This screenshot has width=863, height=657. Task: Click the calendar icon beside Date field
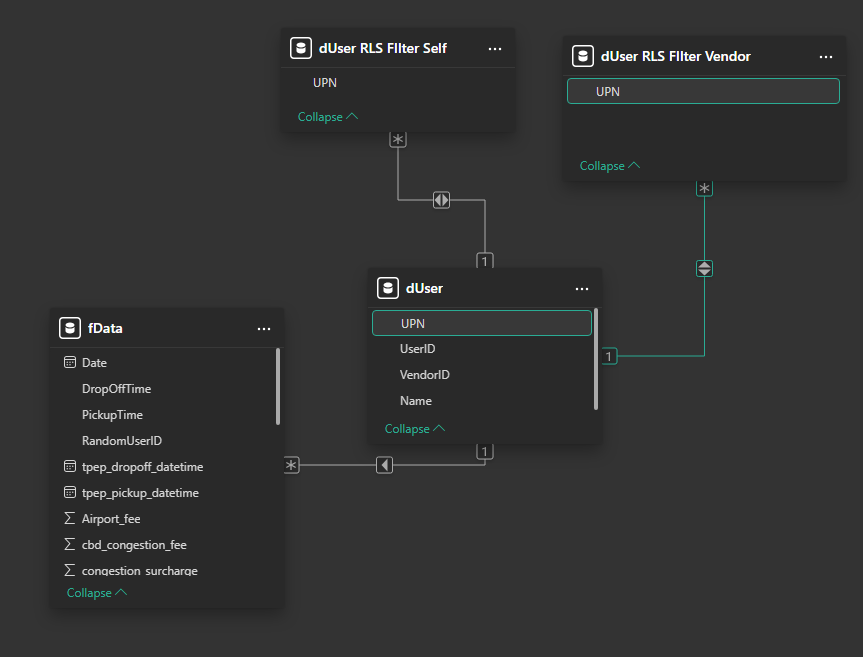tap(70, 363)
